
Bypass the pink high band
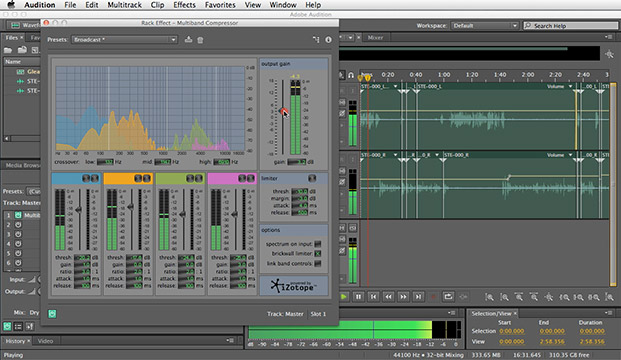[x=251, y=178]
